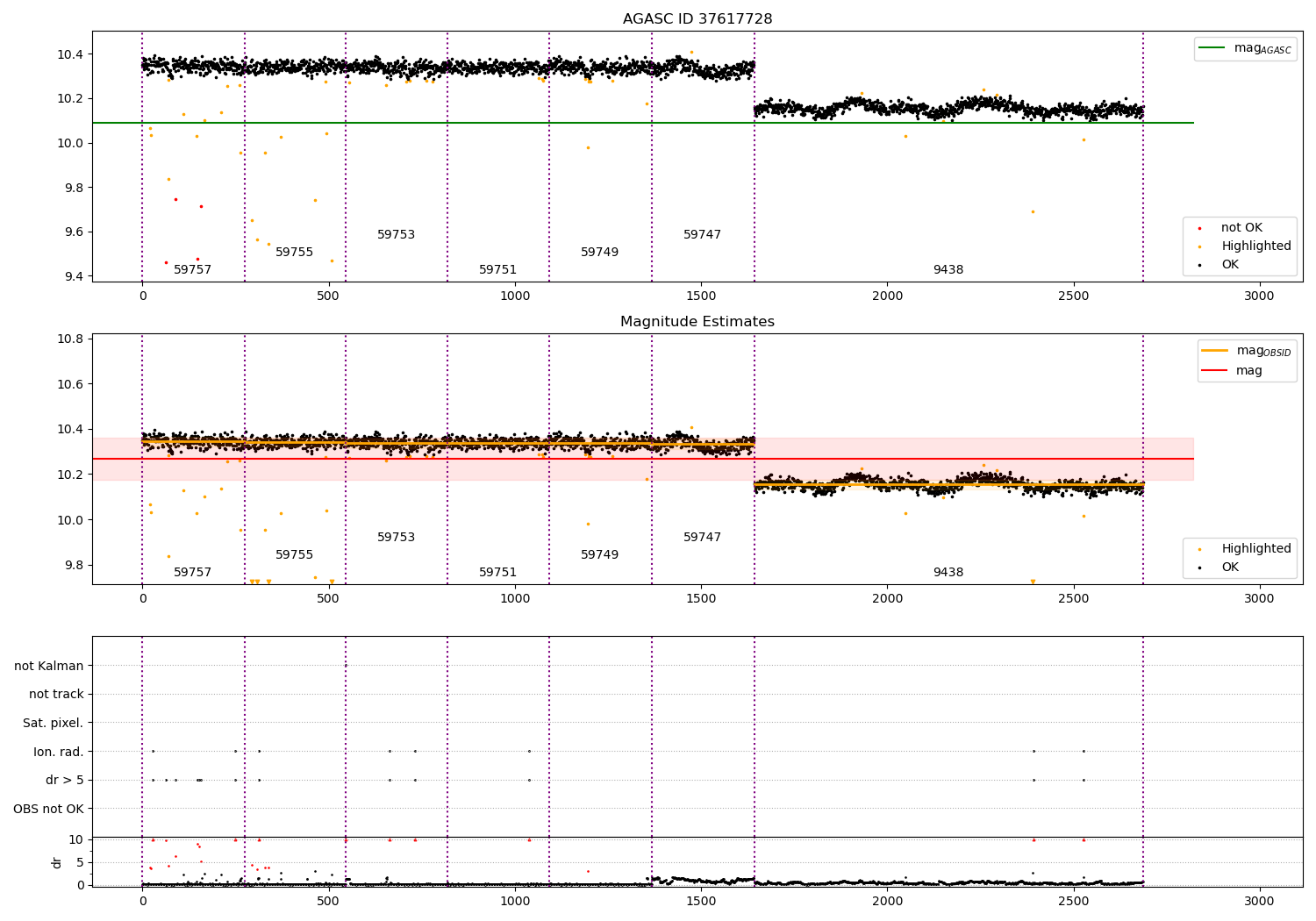Image resolution: width=1316 pixels, height=921 pixels.
Task: Click the 'dr > 5' y-axis label
Action: pyautogui.click(x=65, y=781)
